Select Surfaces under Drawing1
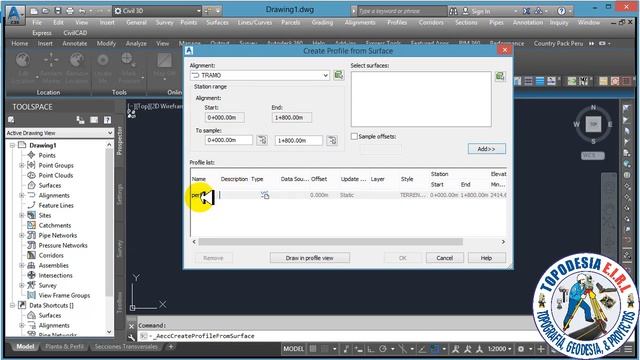This screenshot has height=360, width=640. click(50, 185)
